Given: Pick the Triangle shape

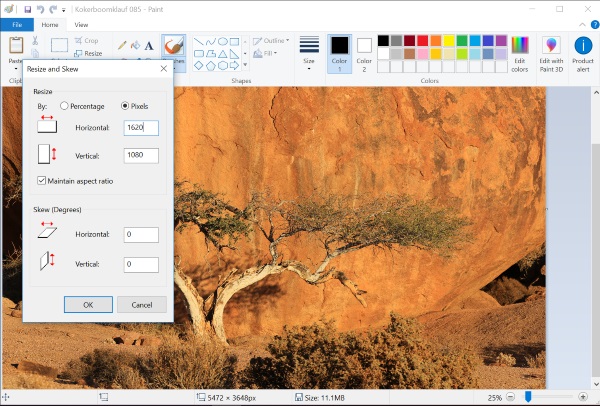Looking at the screenshot, I should (223, 54).
